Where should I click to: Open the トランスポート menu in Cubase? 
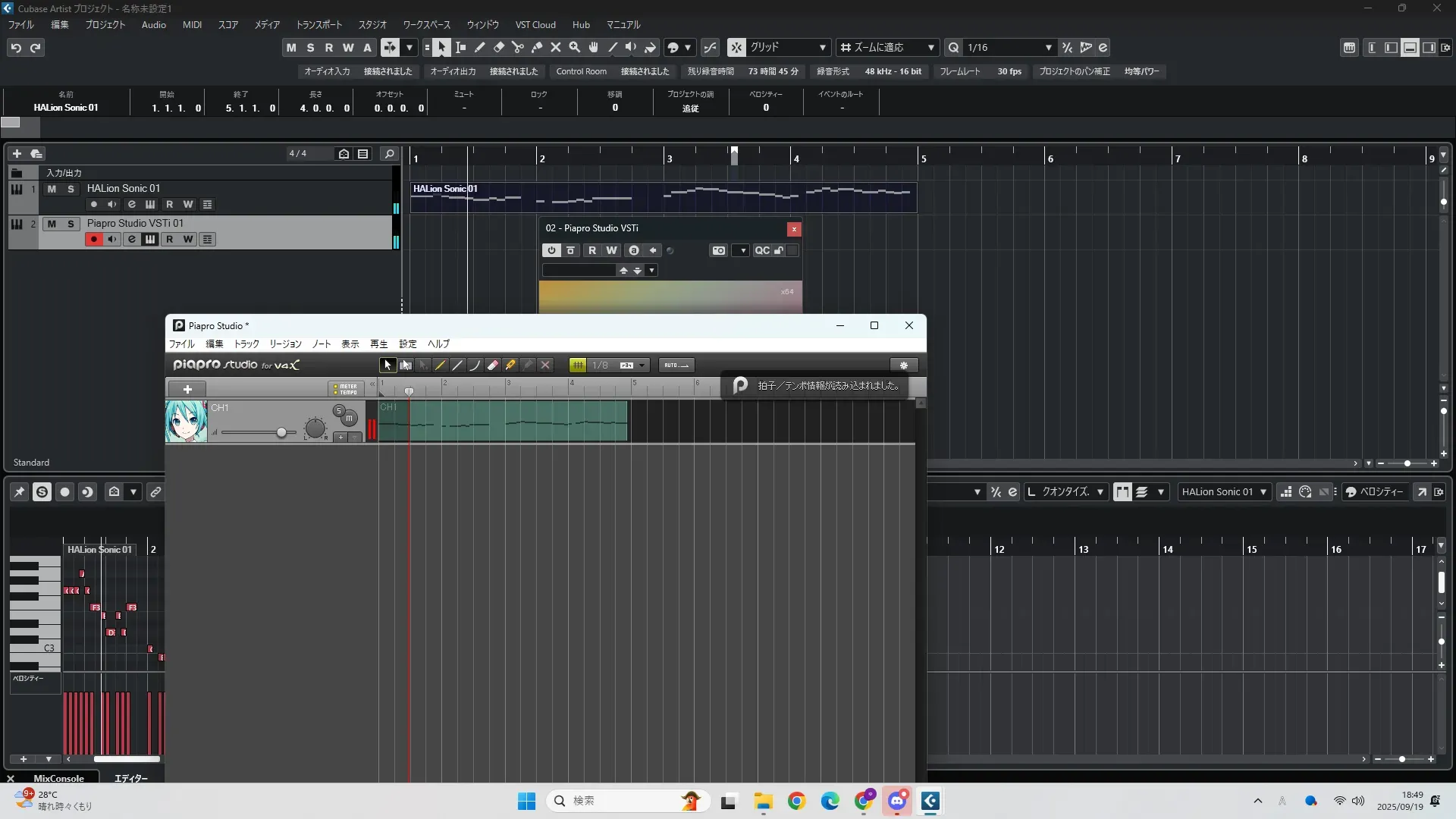[318, 25]
